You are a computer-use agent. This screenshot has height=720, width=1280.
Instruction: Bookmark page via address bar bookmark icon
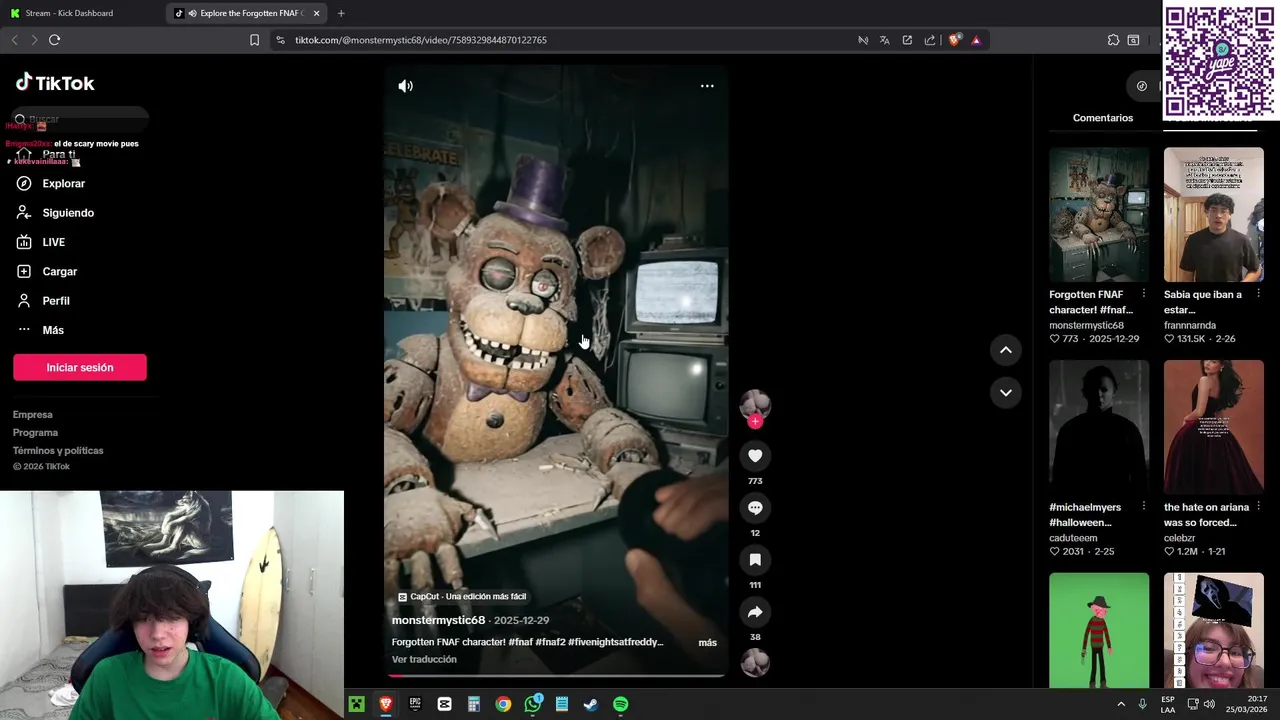point(254,40)
